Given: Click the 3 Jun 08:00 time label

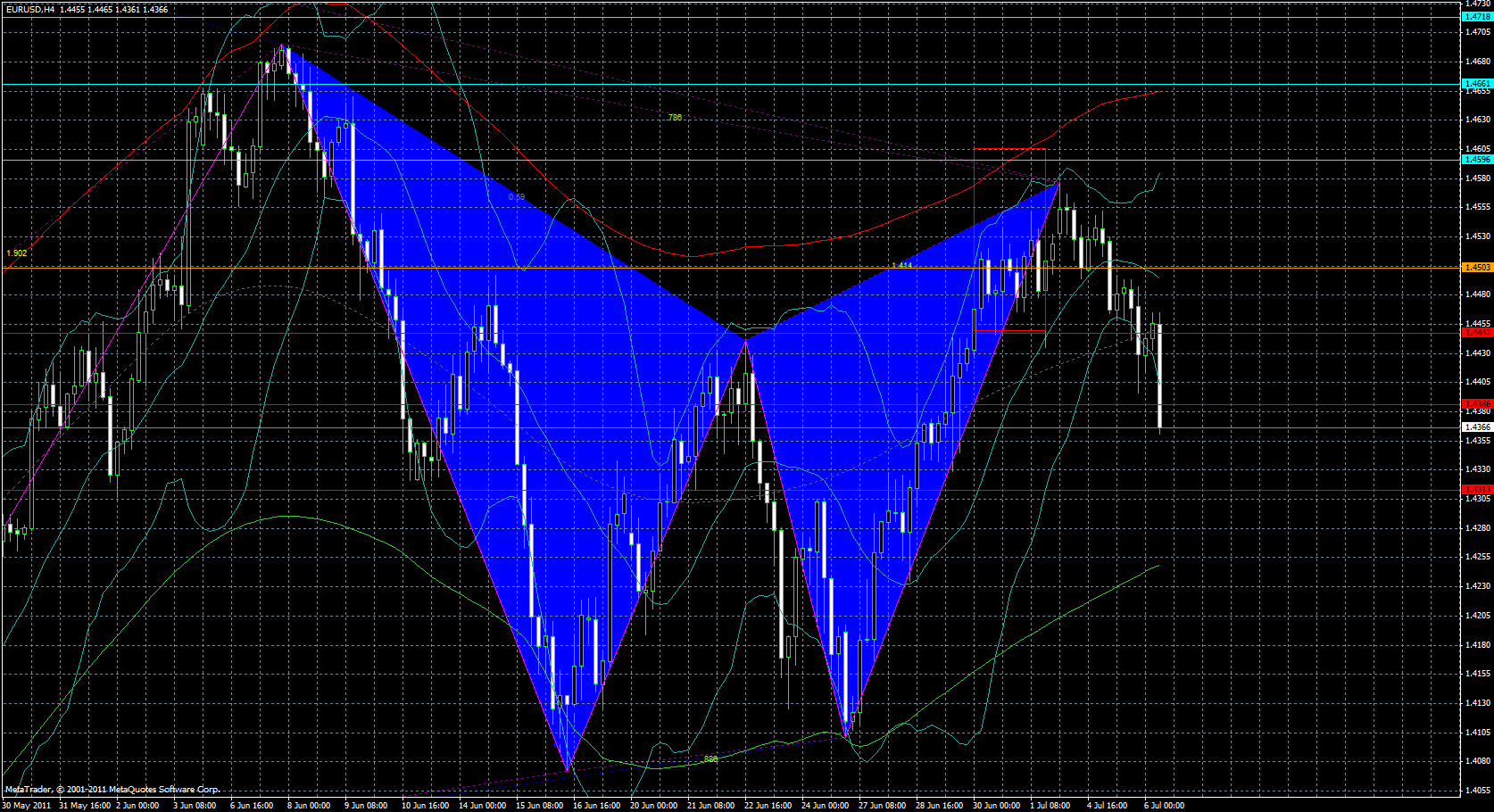Looking at the screenshot, I should click(195, 806).
